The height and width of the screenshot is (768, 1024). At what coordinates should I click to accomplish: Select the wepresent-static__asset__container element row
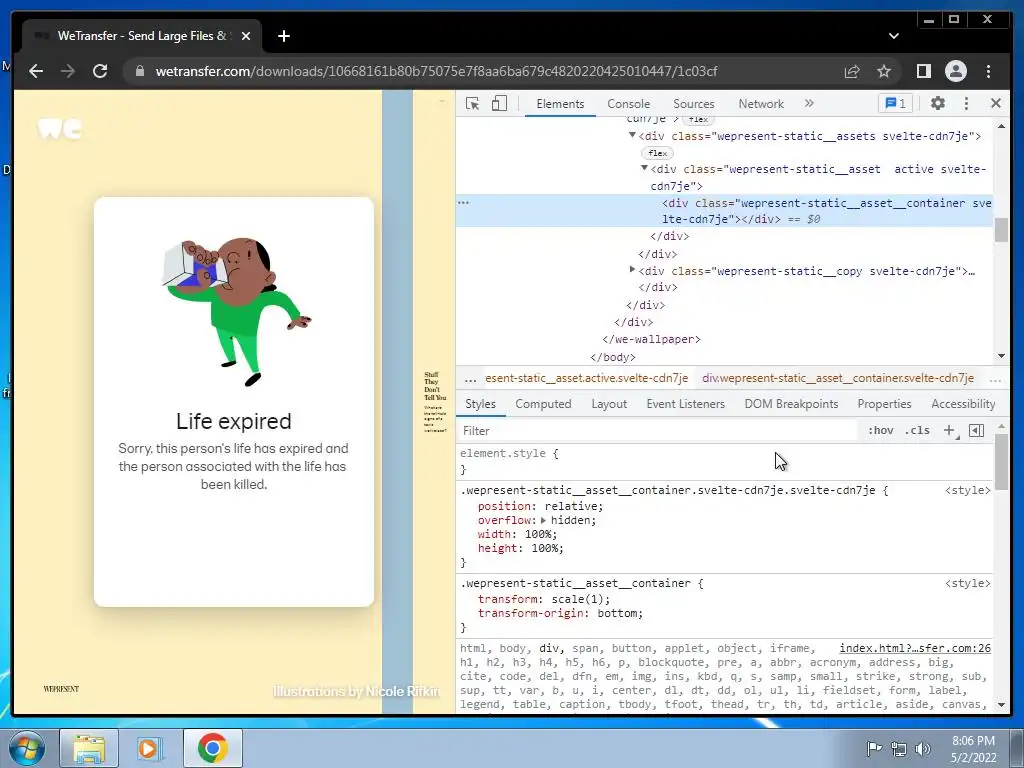[x=724, y=211]
